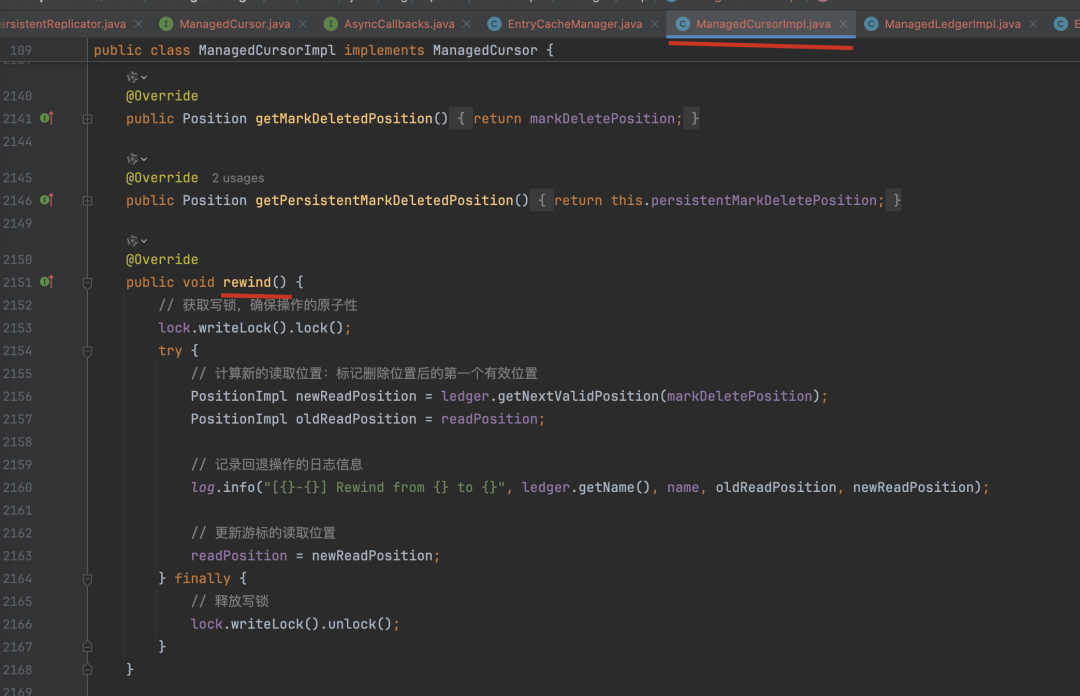Screen dimensions: 1080x696
Task: Click getMarkDeletedPosition method name
Action: click(x=344, y=119)
